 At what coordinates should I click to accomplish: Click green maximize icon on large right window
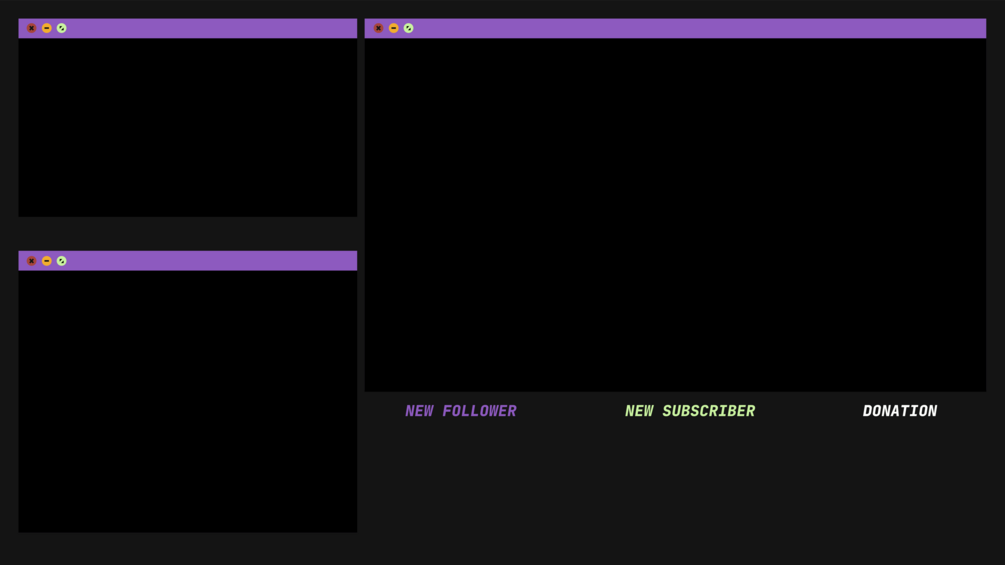pyautogui.click(x=408, y=28)
